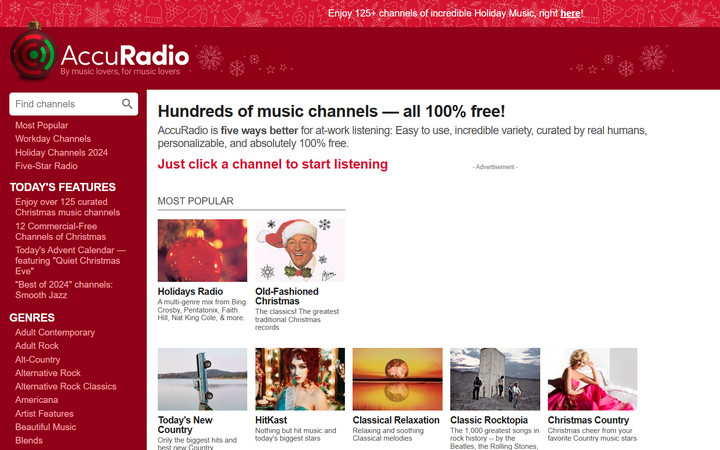720x450 pixels.
Task: Select Adult Contemporary genre
Action: pos(55,332)
